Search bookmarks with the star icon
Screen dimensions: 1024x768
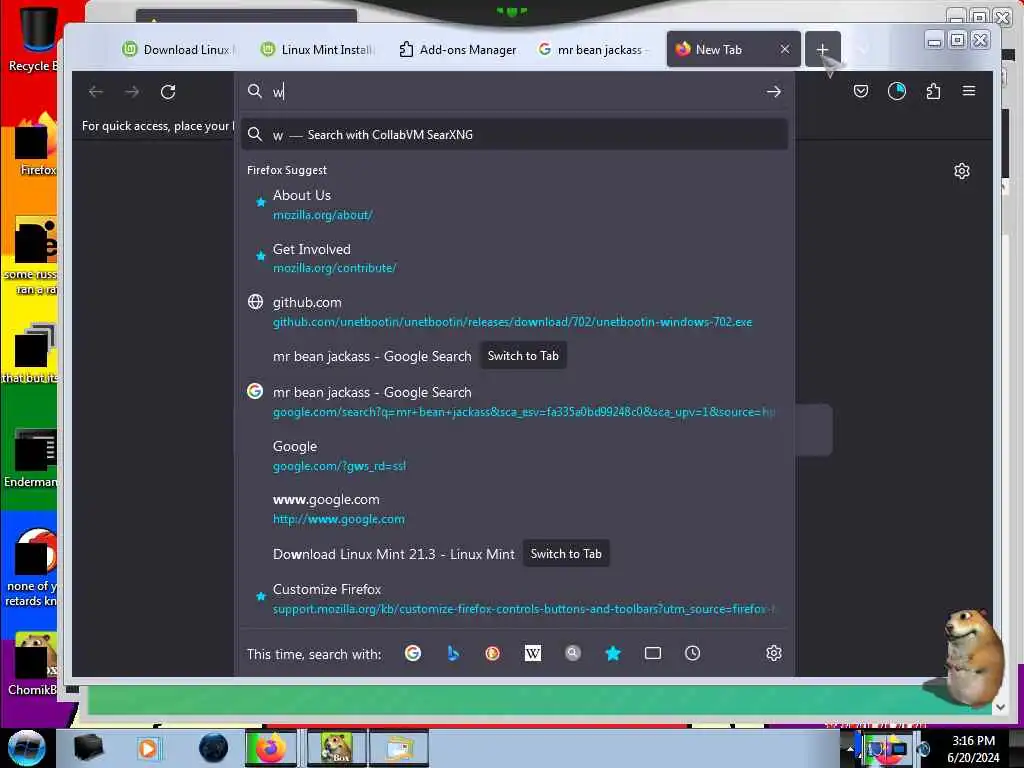pyautogui.click(x=613, y=653)
